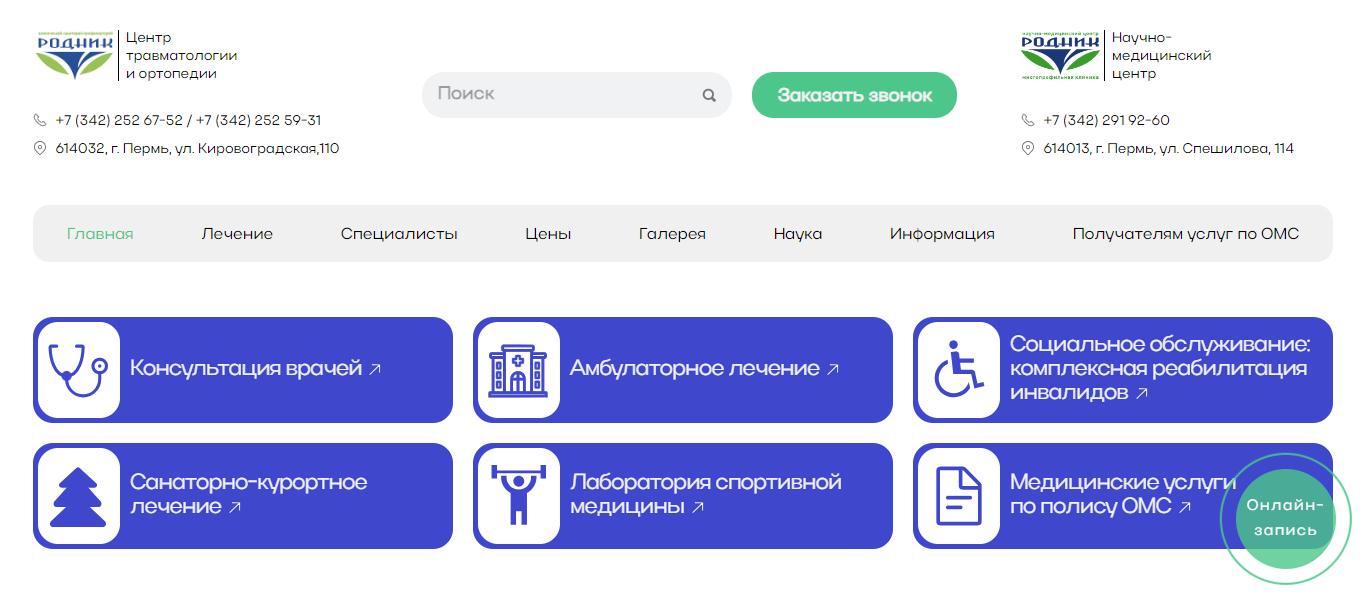Click the magnifying glass search icon

[709, 96]
